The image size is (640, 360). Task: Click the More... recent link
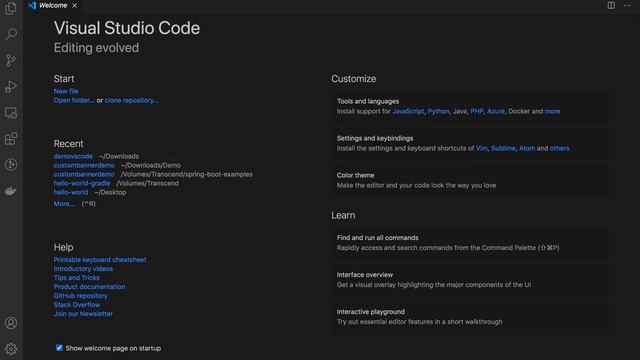(64, 204)
